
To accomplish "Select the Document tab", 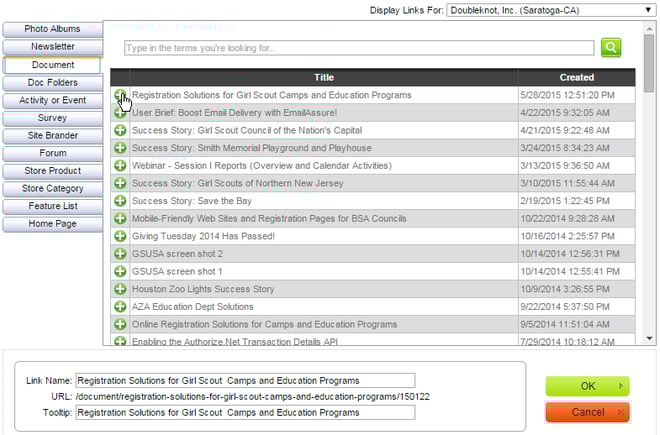I will click(52, 65).
